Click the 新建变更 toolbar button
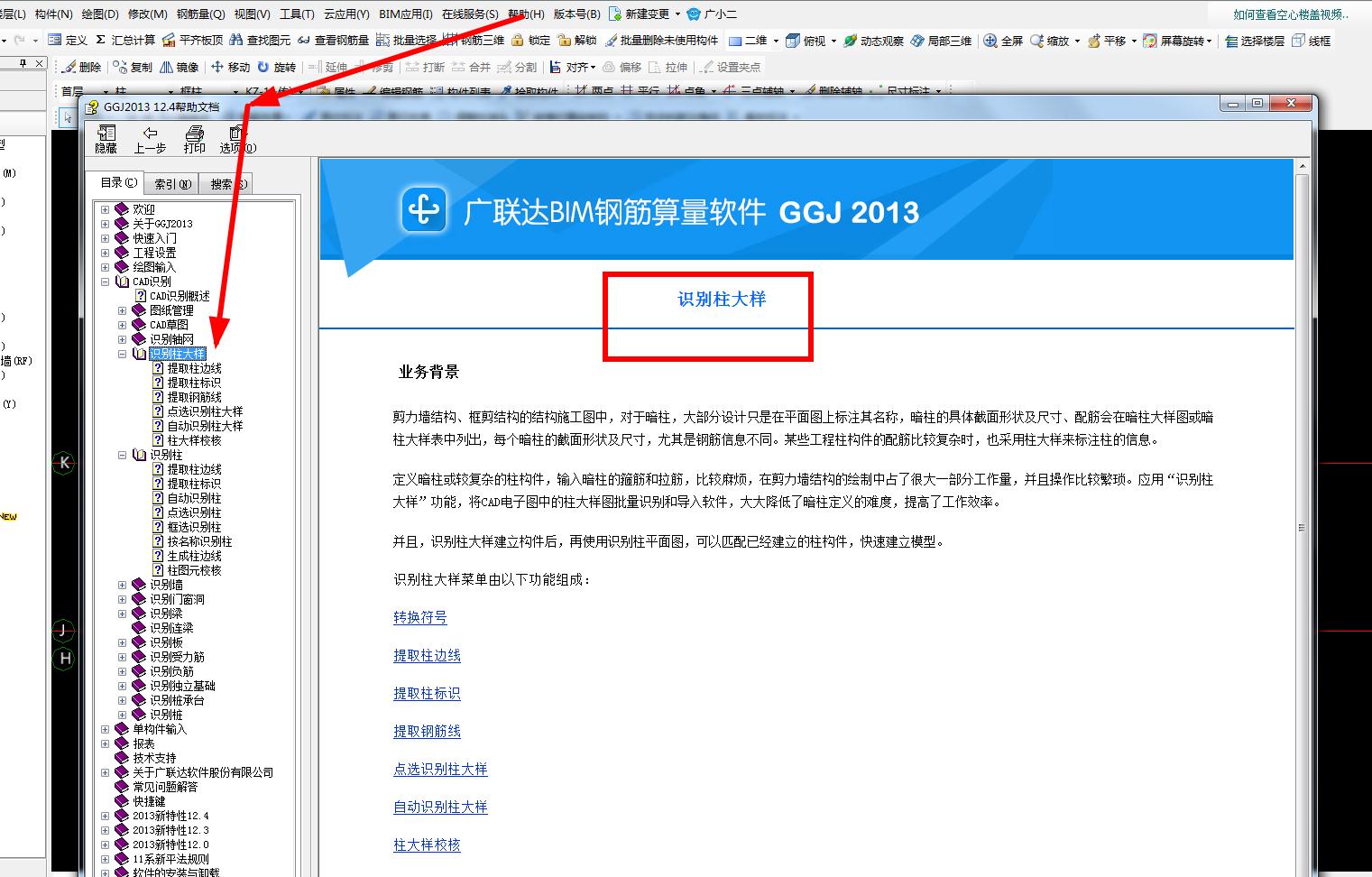 tap(640, 14)
